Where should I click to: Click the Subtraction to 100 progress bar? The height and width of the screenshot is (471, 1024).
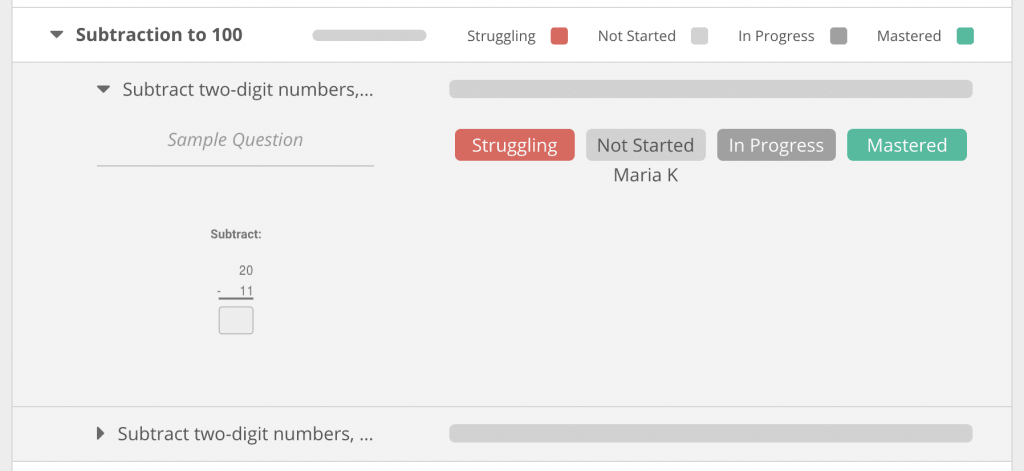(x=369, y=36)
